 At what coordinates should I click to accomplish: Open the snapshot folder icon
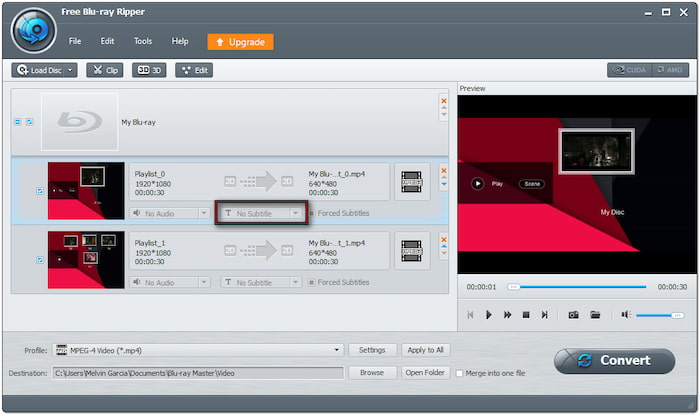[595, 315]
